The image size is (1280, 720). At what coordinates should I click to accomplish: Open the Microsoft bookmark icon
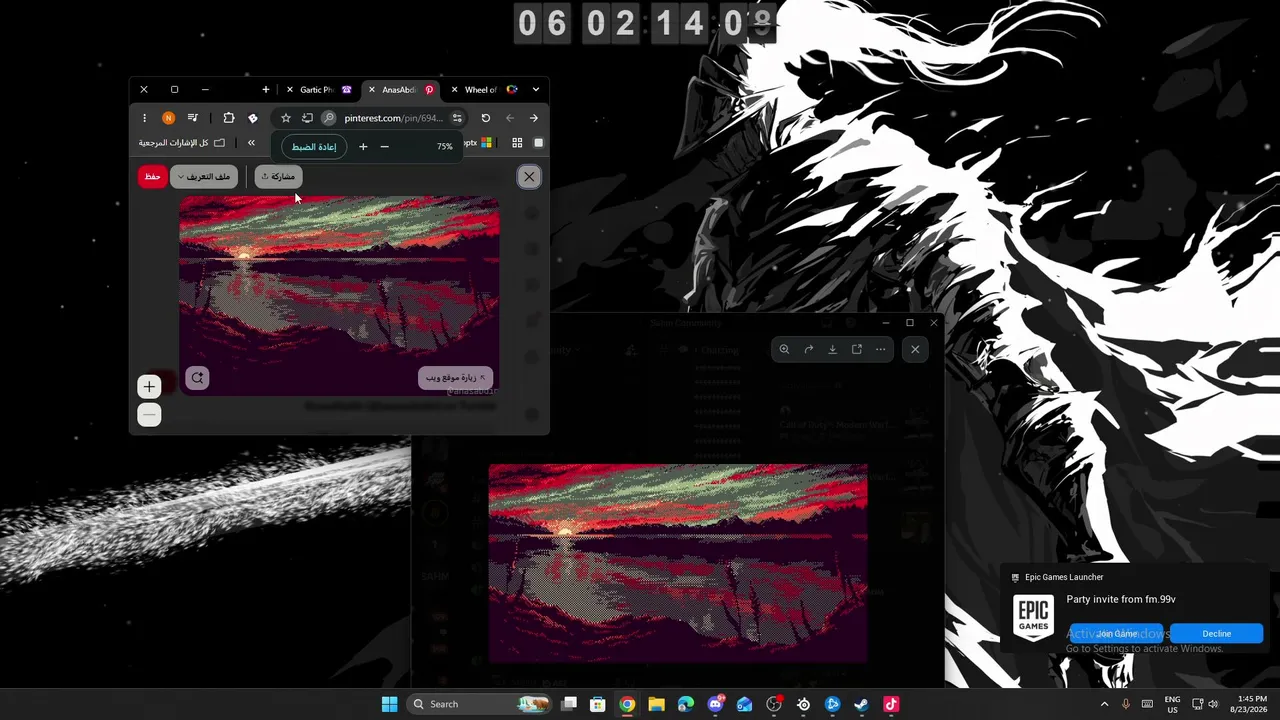[486, 143]
